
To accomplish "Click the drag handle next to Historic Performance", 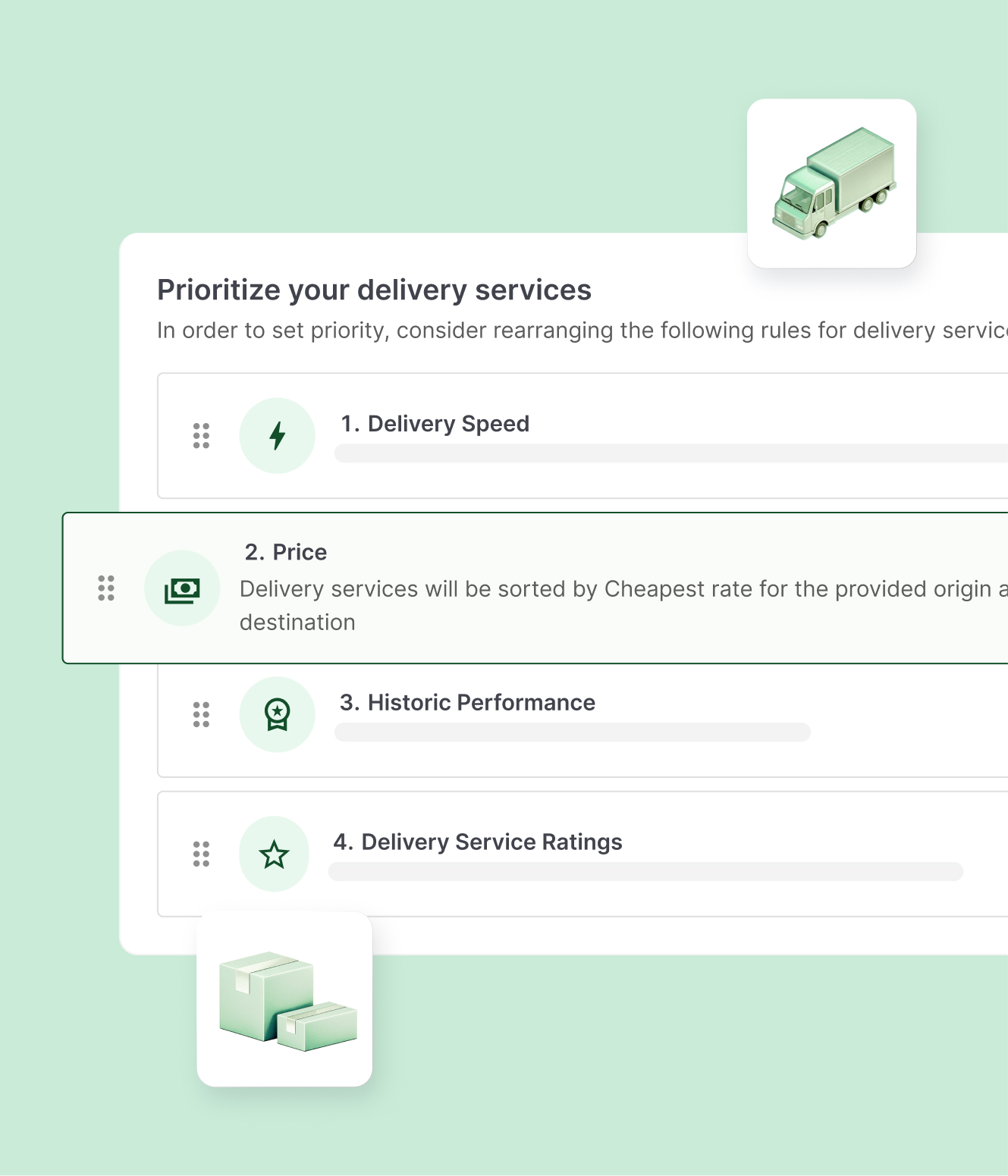I will point(200,713).
